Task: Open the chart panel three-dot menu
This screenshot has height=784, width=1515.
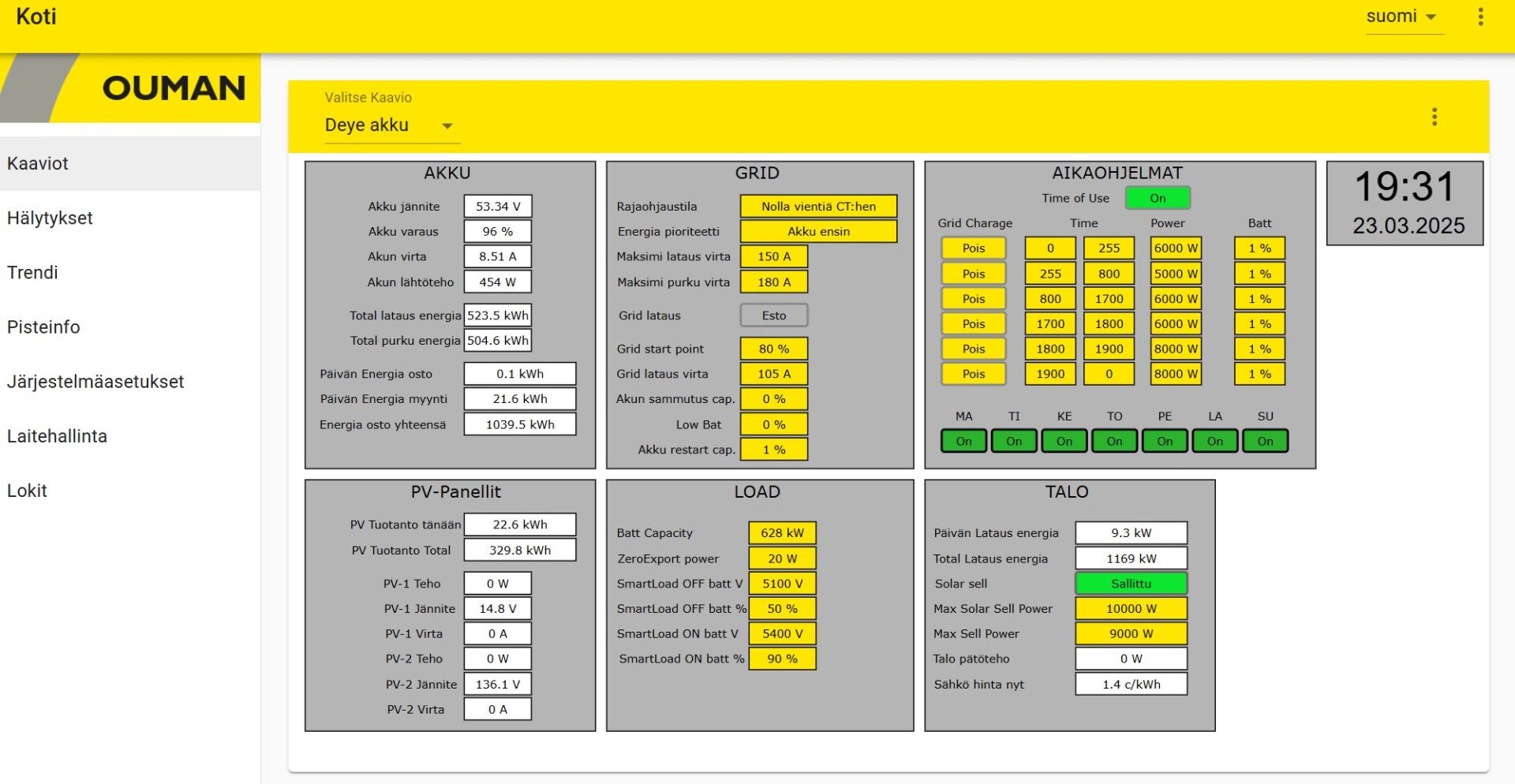Action: coord(1434,117)
